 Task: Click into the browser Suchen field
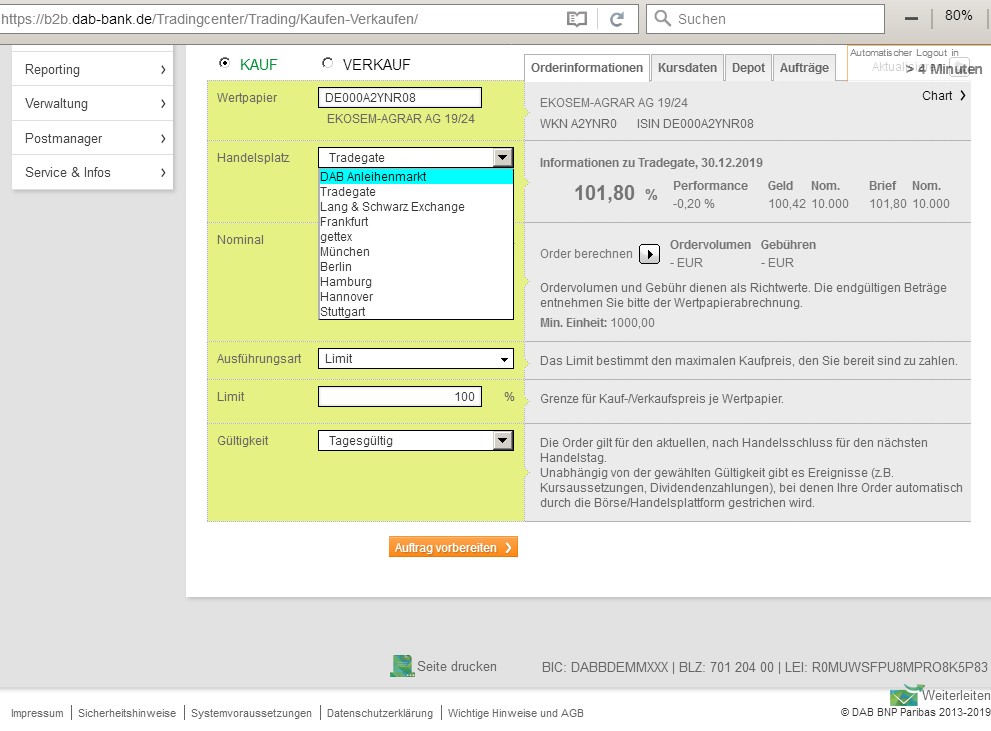click(765, 19)
